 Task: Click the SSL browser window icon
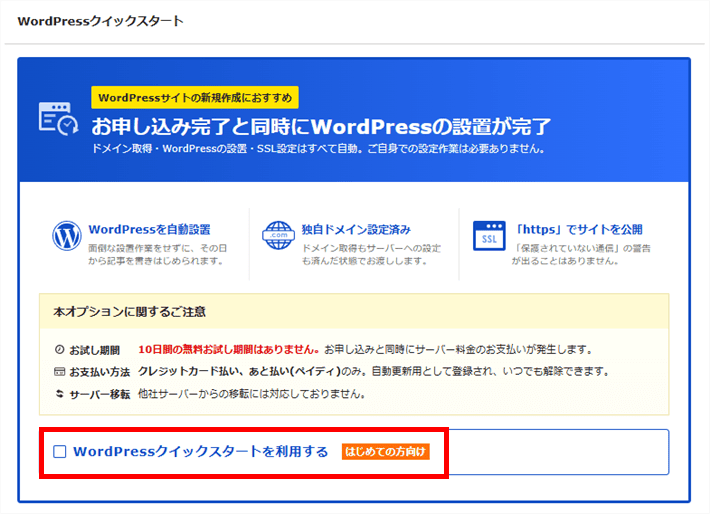[489, 236]
